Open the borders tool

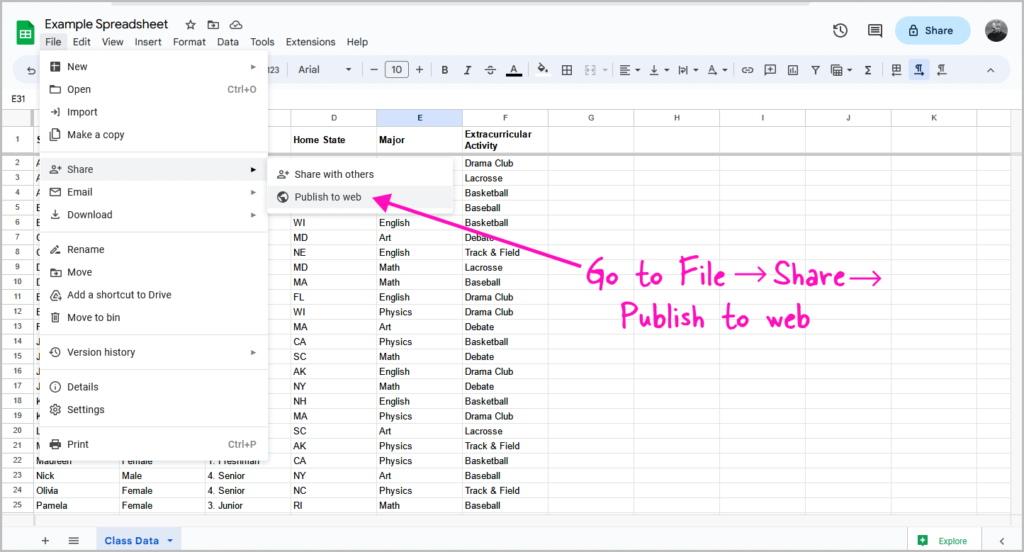567,70
